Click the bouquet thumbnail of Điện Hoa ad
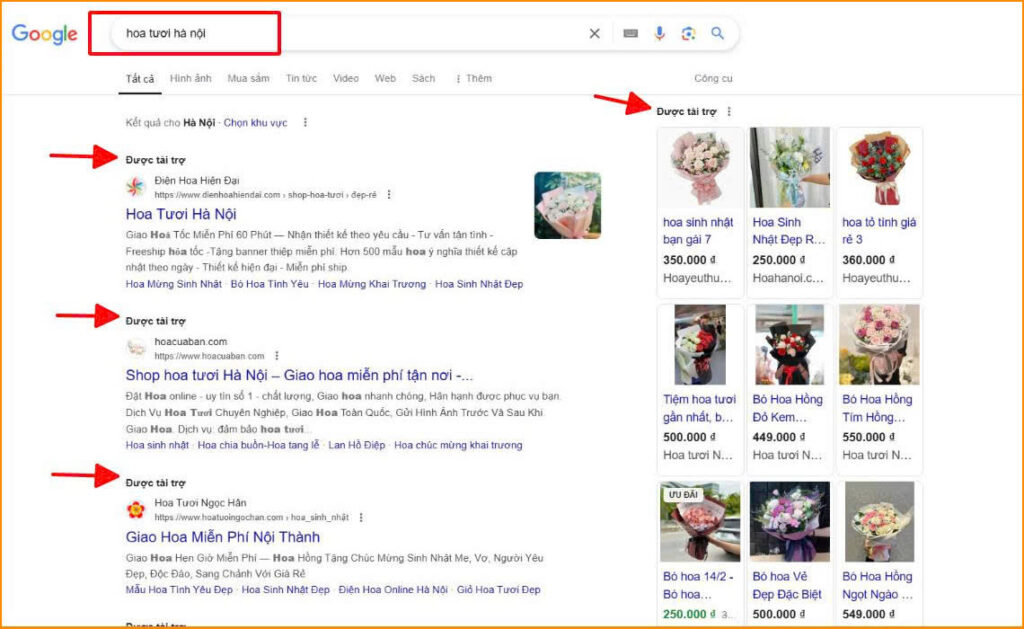Image resolution: width=1024 pixels, height=629 pixels. [x=568, y=205]
